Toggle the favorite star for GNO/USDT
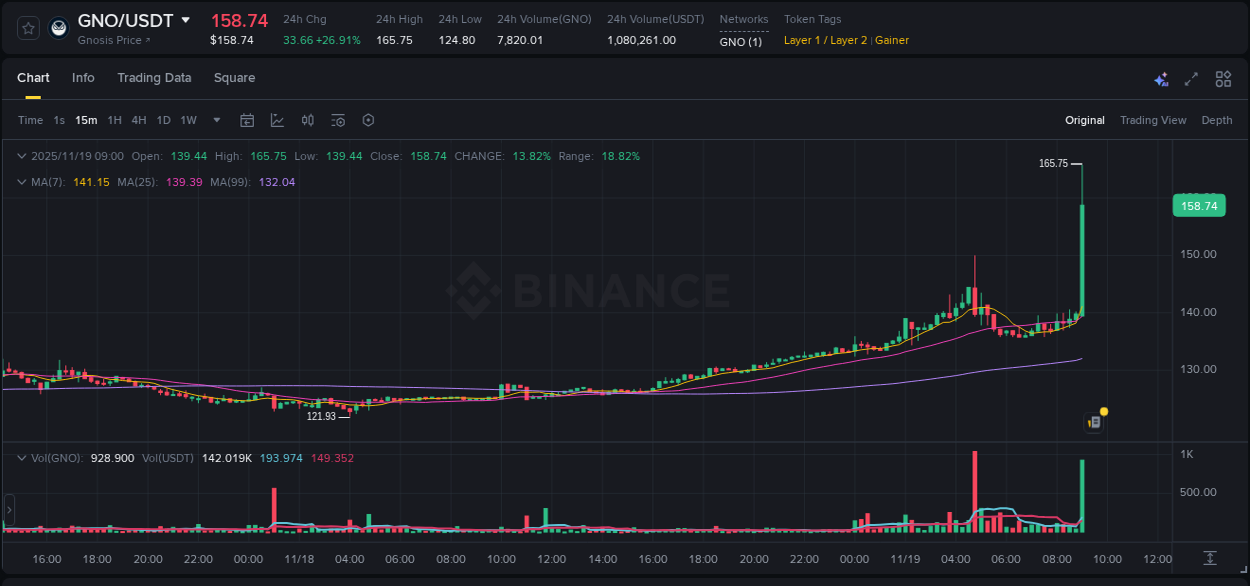The width and height of the screenshot is (1250, 586). click(x=27, y=27)
